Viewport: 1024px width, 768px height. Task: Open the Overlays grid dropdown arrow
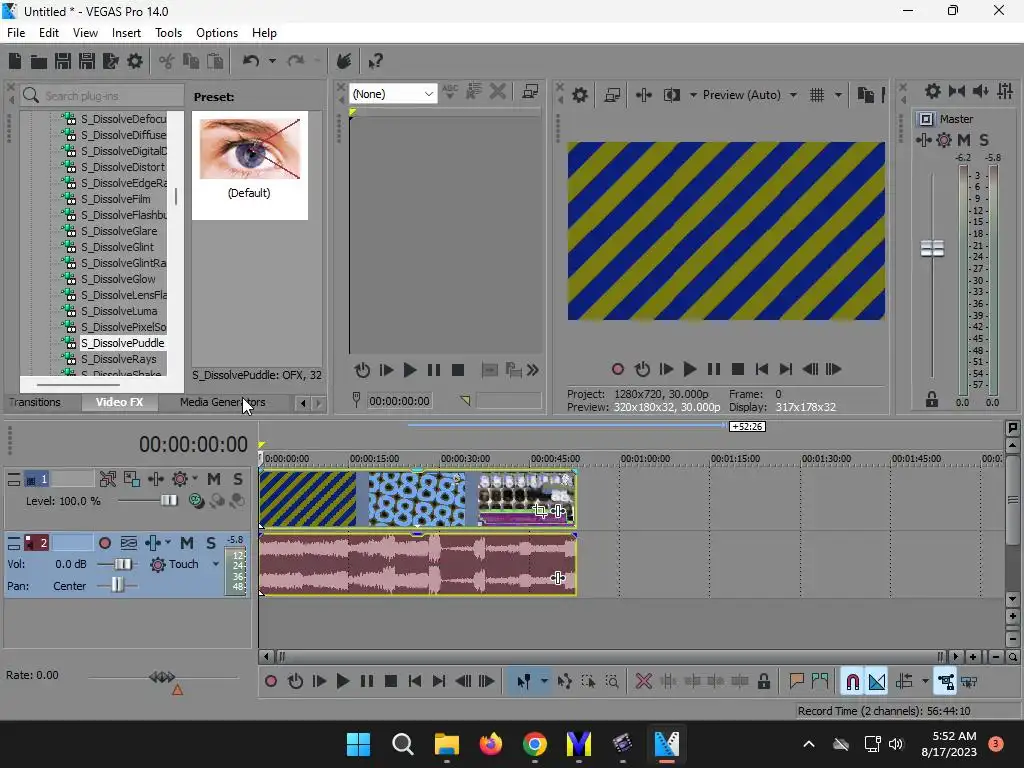(x=838, y=95)
